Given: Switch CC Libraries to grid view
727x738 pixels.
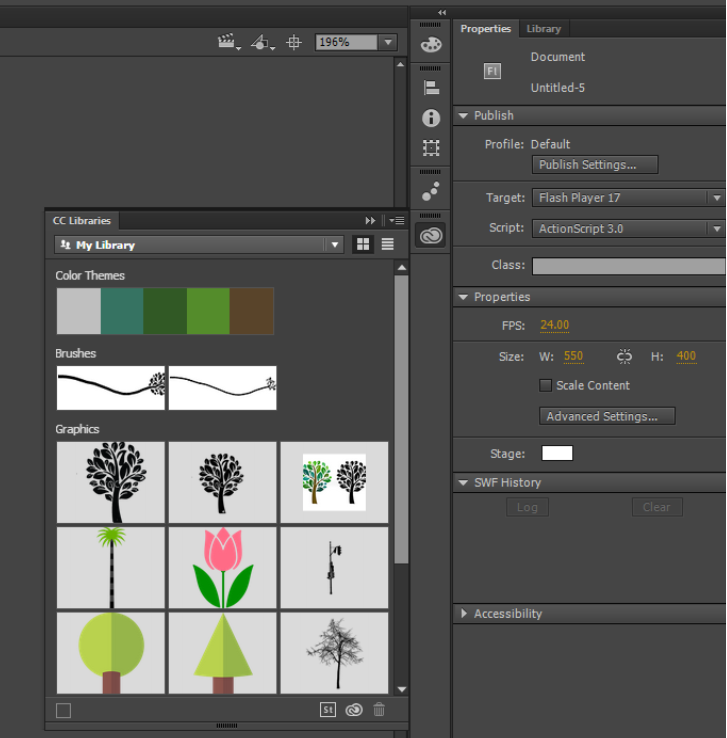Looking at the screenshot, I should point(363,244).
